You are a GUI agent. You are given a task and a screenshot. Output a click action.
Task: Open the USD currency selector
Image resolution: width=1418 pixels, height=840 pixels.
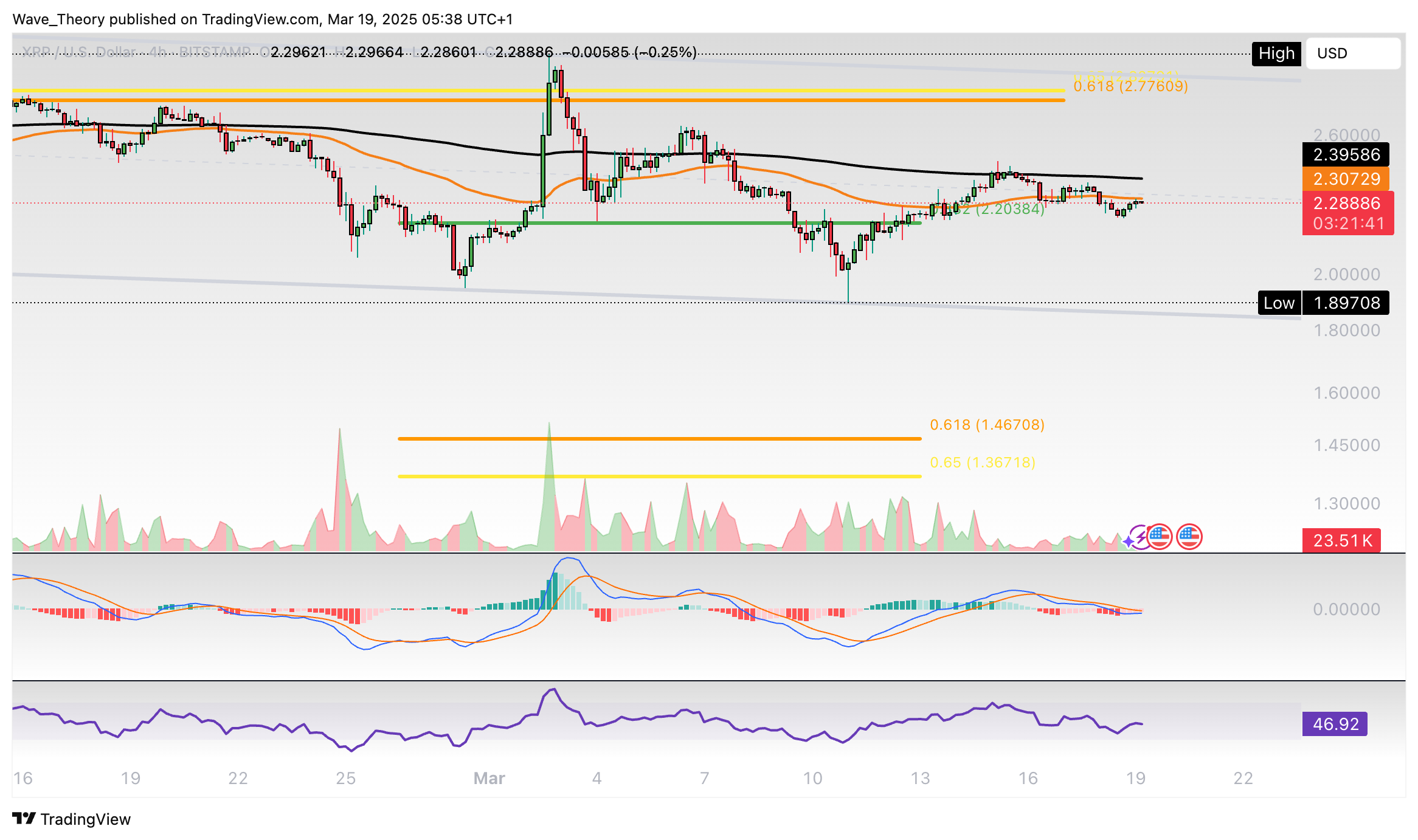(1352, 53)
